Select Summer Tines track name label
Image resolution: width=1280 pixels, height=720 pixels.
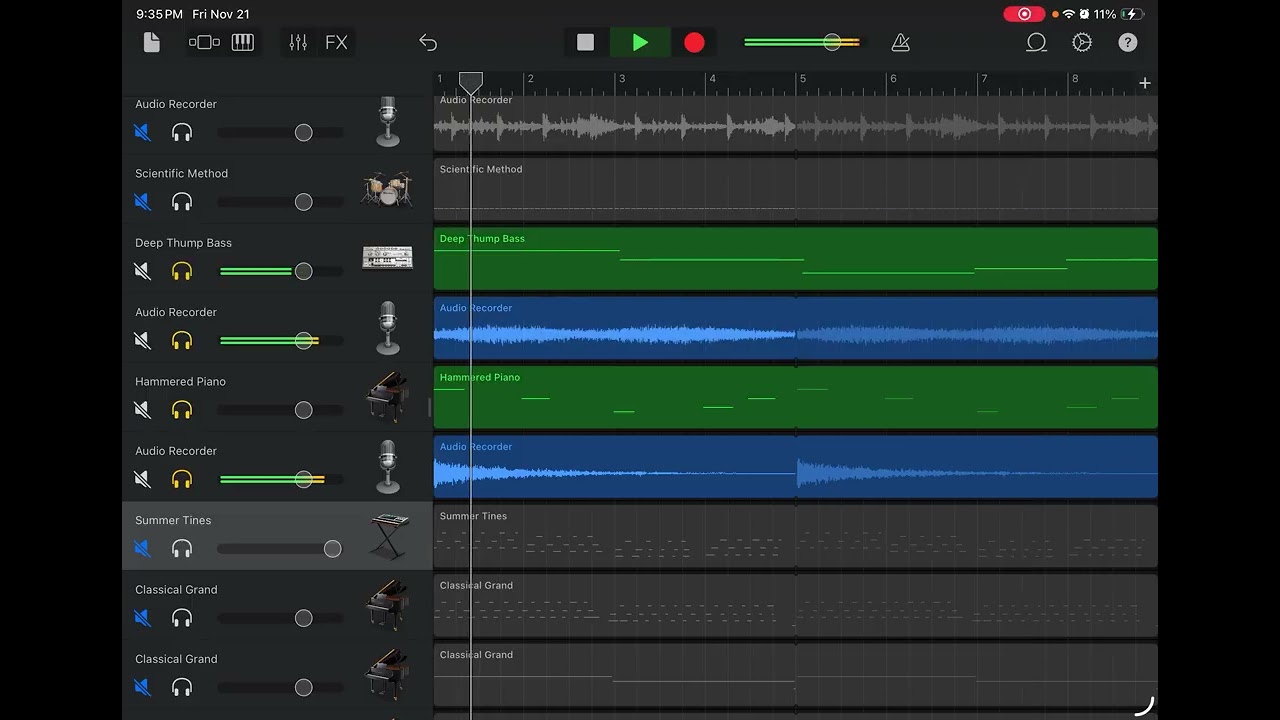coord(173,520)
